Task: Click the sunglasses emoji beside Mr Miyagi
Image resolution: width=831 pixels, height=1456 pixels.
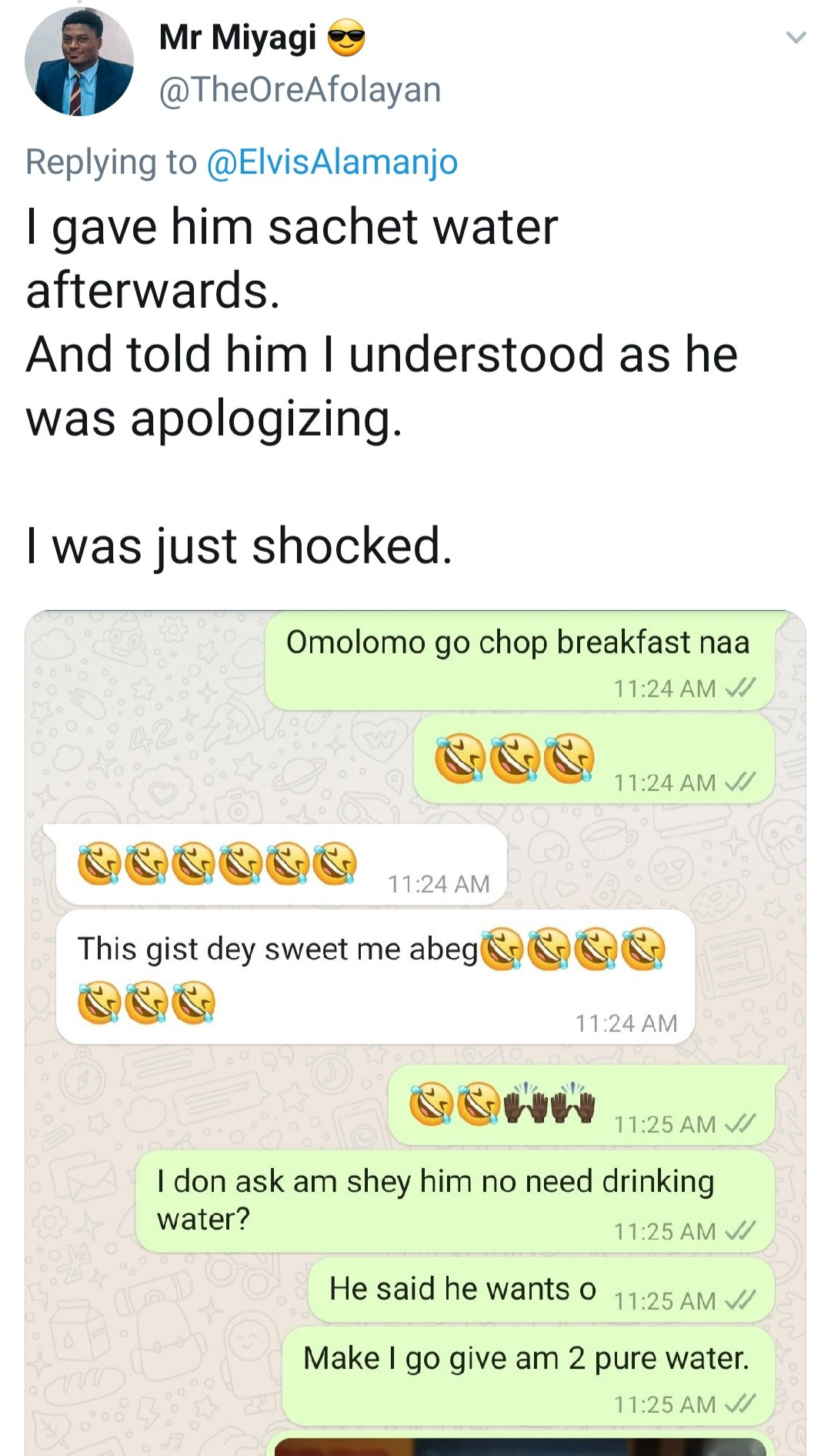Action: click(x=347, y=38)
